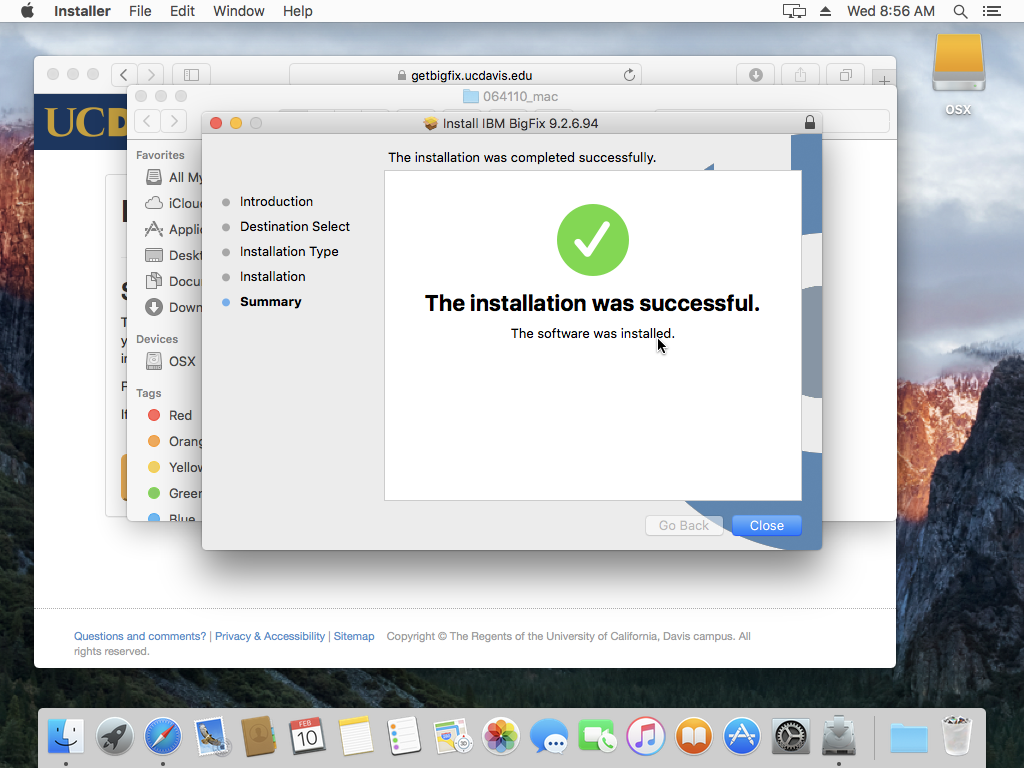Click Safari's back button
Screen dimensions: 1024x768
point(124,75)
